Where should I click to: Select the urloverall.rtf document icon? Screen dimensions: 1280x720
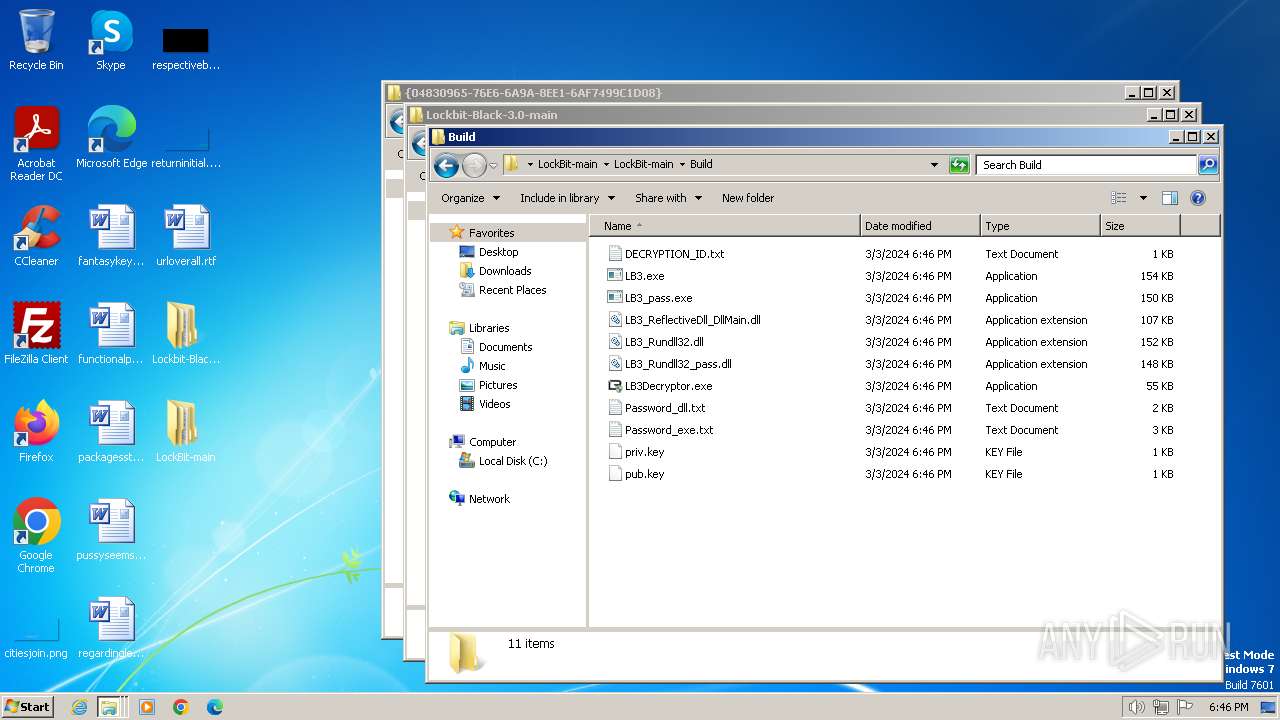pos(186,236)
